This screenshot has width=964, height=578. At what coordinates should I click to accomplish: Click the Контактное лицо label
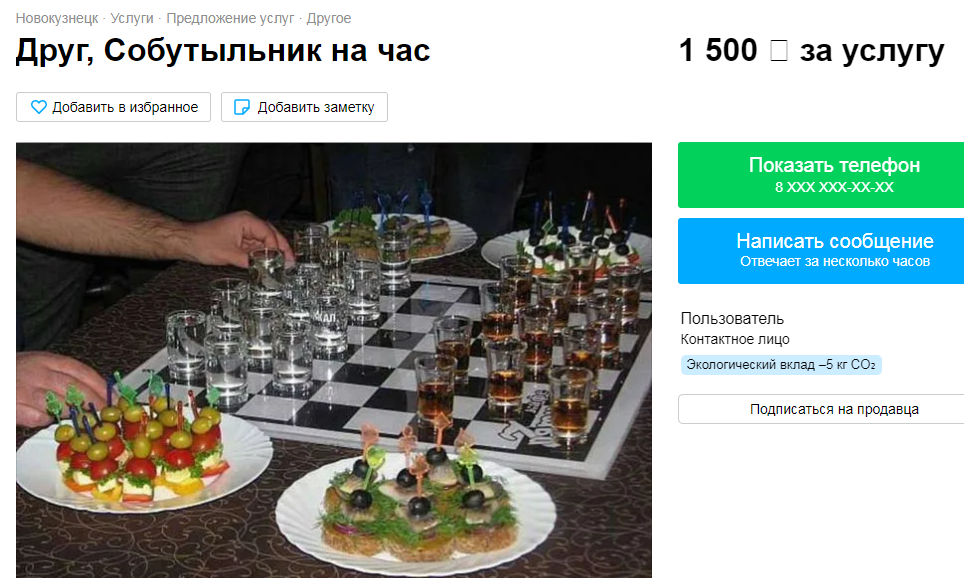click(x=735, y=339)
